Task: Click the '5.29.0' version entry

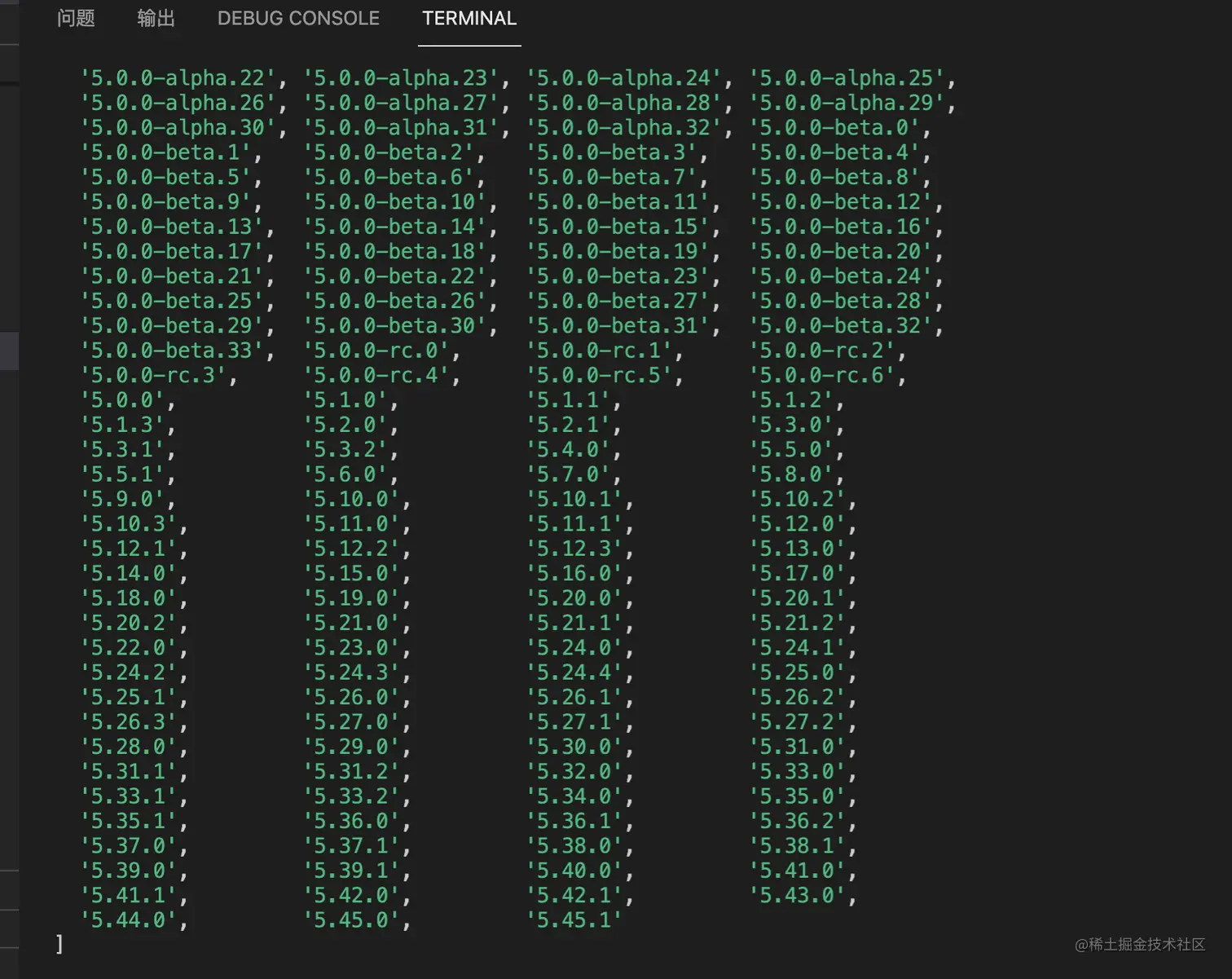Action: point(352,747)
